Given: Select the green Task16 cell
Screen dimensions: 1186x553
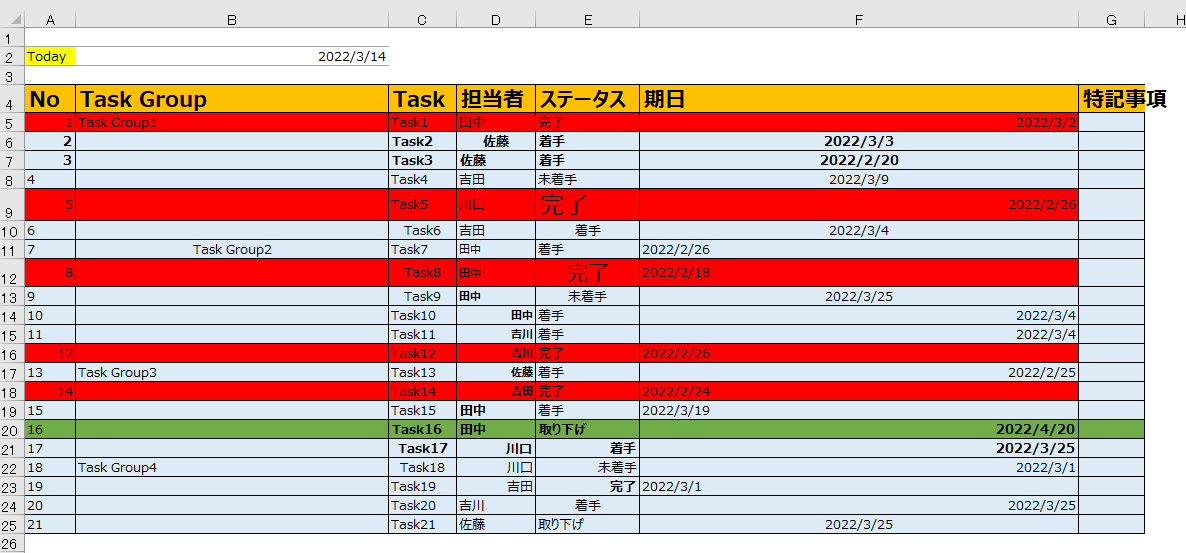Looking at the screenshot, I should [x=422, y=429].
